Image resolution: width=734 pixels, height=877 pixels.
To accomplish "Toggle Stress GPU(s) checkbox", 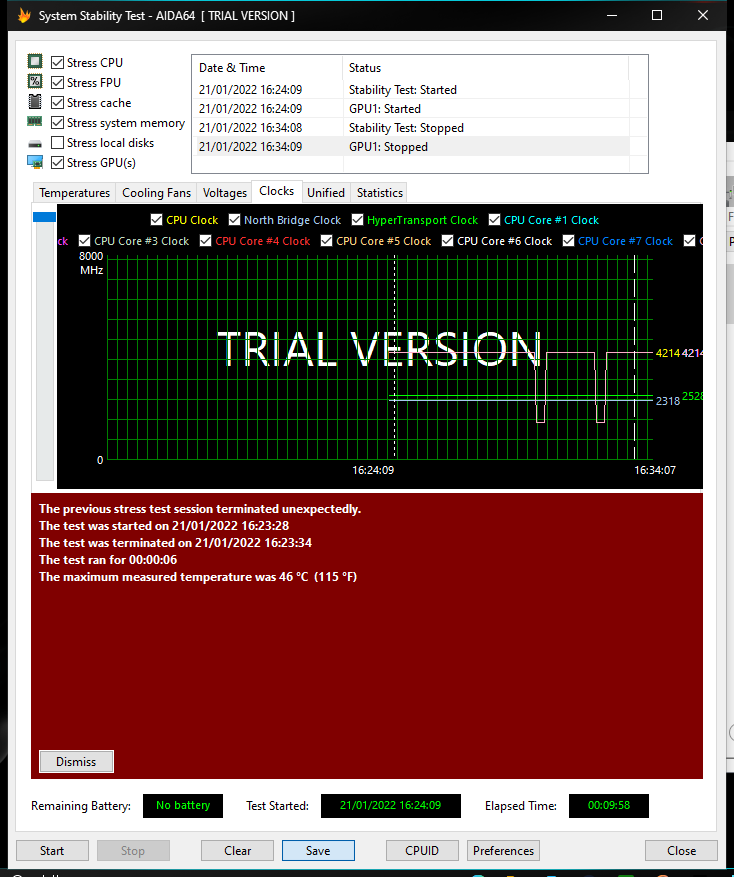I will pos(57,163).
